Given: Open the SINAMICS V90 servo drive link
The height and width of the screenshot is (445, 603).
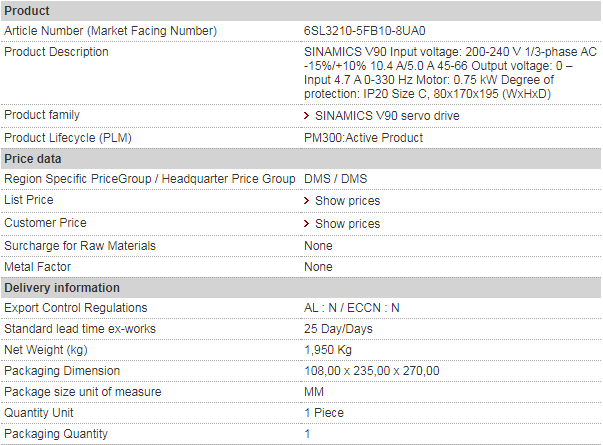Looking at the screenshot, I should pos(387,116).
